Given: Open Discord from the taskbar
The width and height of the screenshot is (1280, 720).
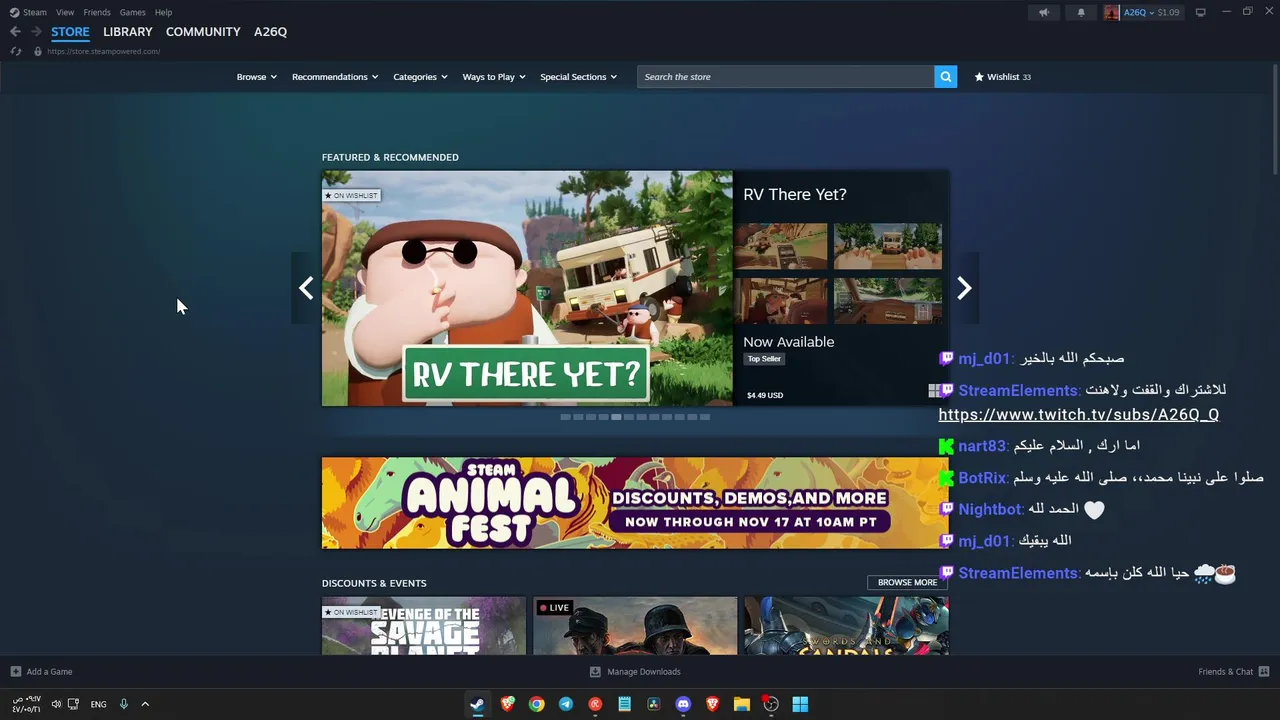Looking at the screenshot, I should [x=683, y=704].
